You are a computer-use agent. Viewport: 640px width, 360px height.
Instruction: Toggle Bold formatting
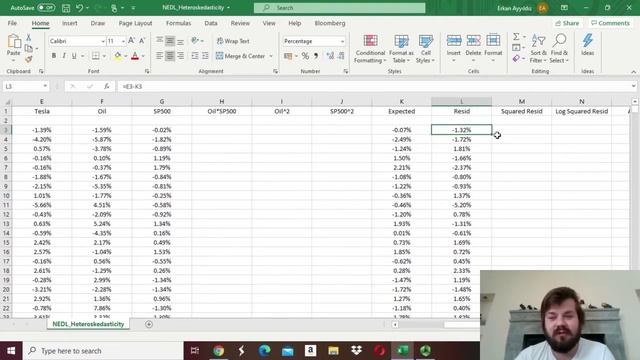click(54, 56)
